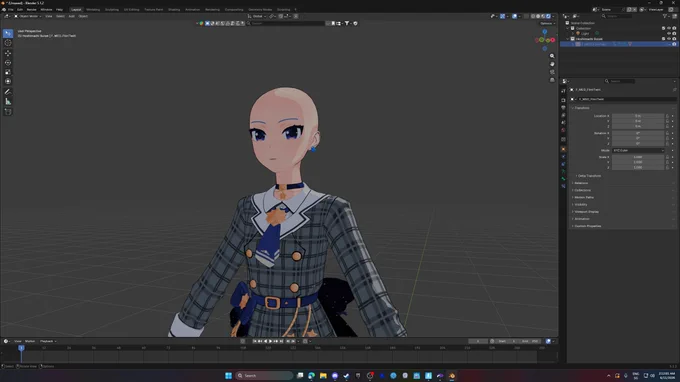
Task: Toggle viewport visibility of Hoshimachi Suisei collection
Action: tap(669, 39)
